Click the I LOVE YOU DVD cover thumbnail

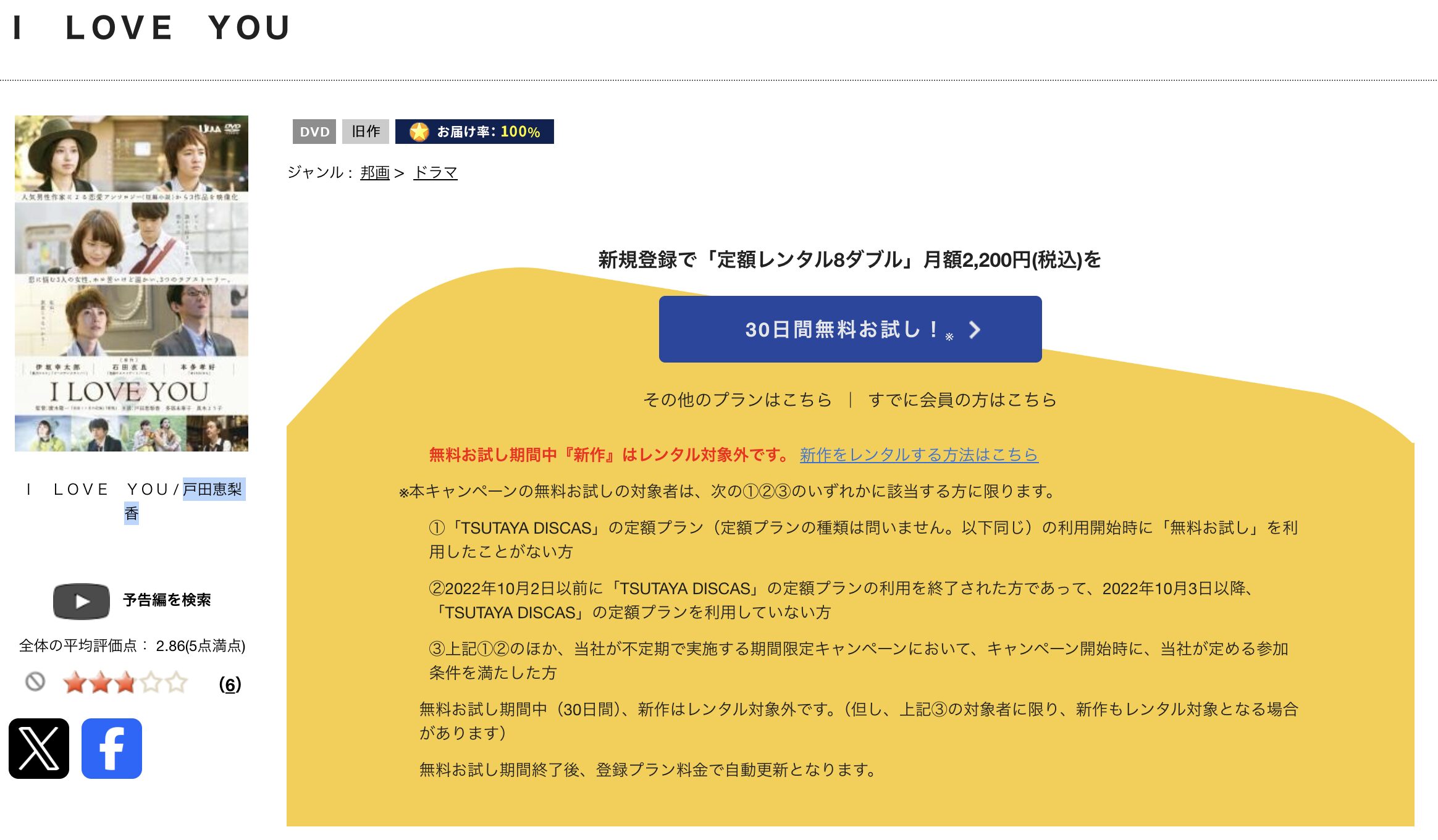pyautogui.click(x=132, y=283)
